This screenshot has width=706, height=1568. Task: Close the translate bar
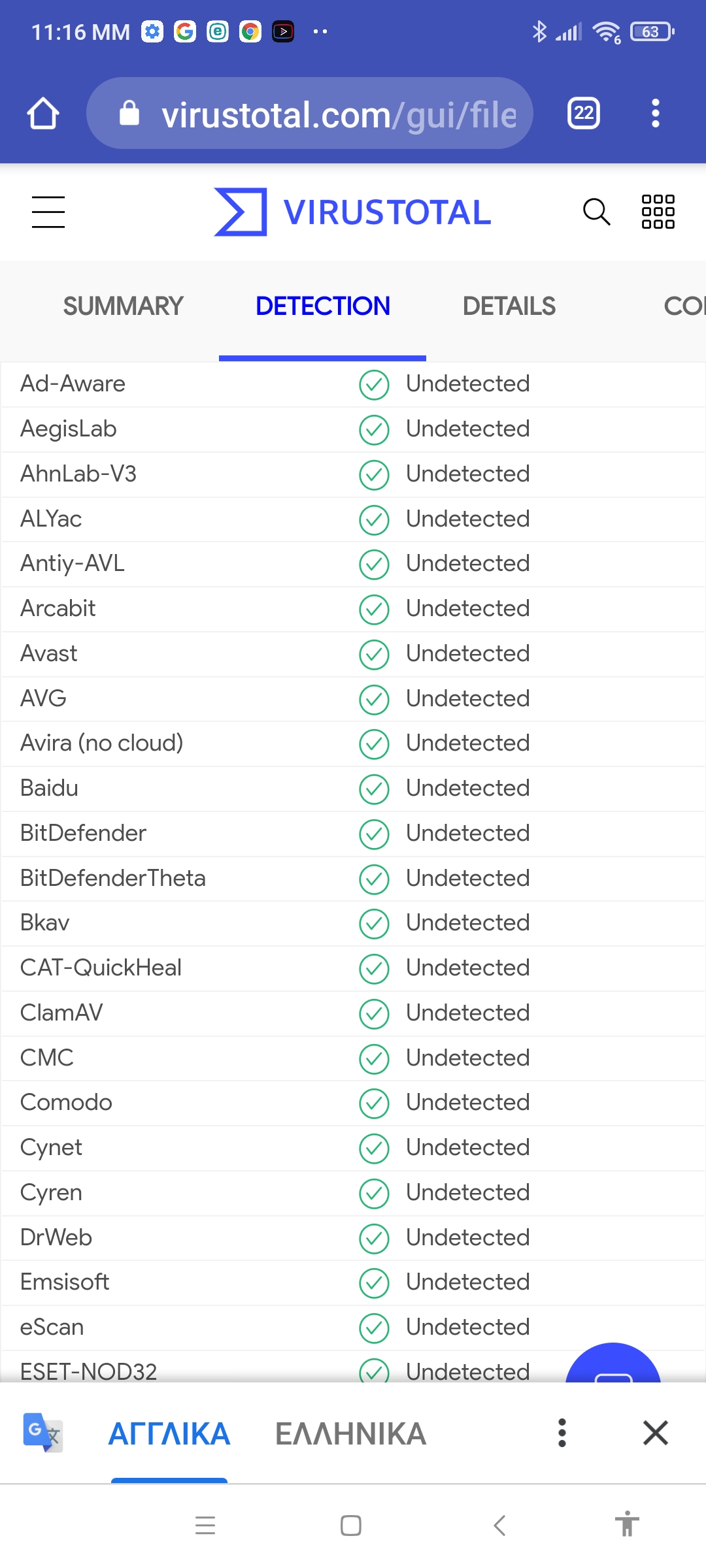655,1433
